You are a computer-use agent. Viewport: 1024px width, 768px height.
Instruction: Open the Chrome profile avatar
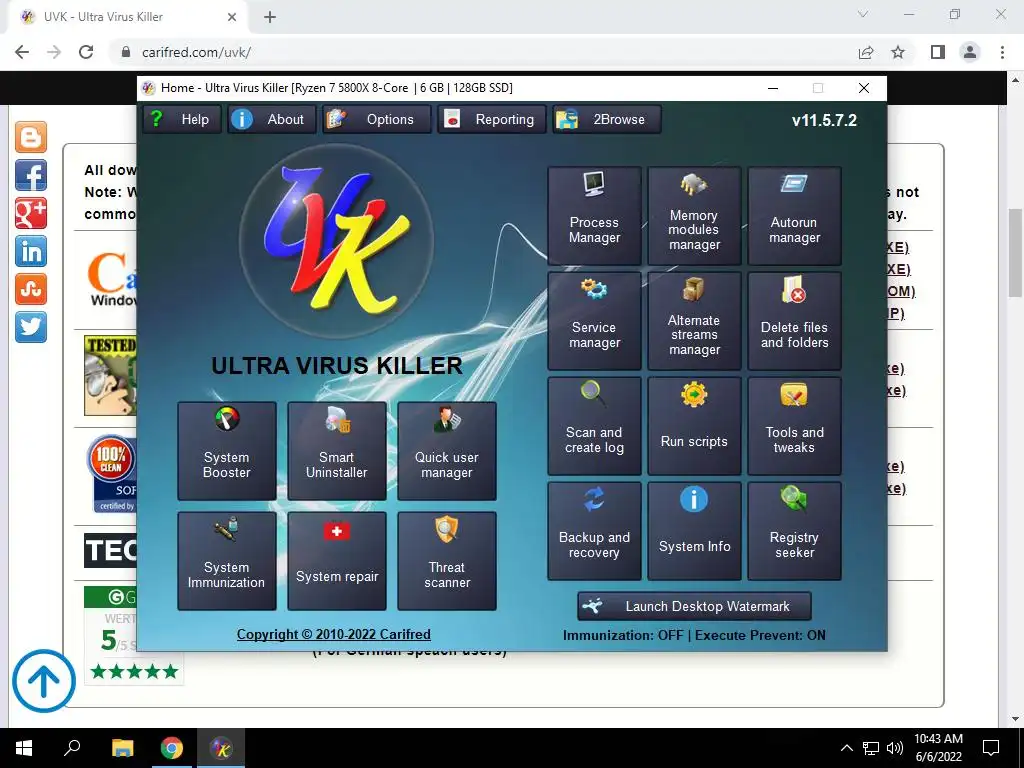pyautogui.click(x=970, y=52)
